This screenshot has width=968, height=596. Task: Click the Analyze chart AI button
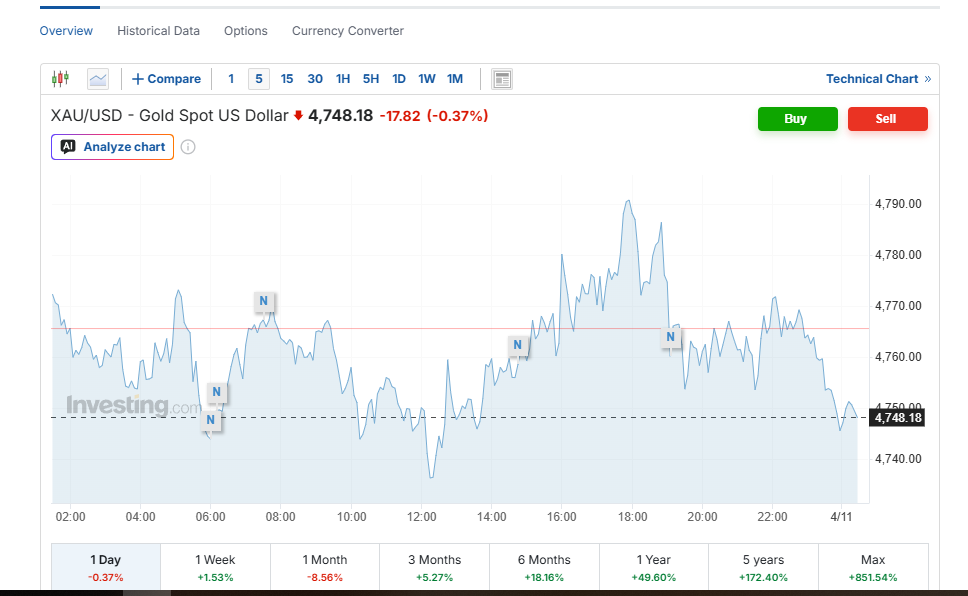pos(113,147)
